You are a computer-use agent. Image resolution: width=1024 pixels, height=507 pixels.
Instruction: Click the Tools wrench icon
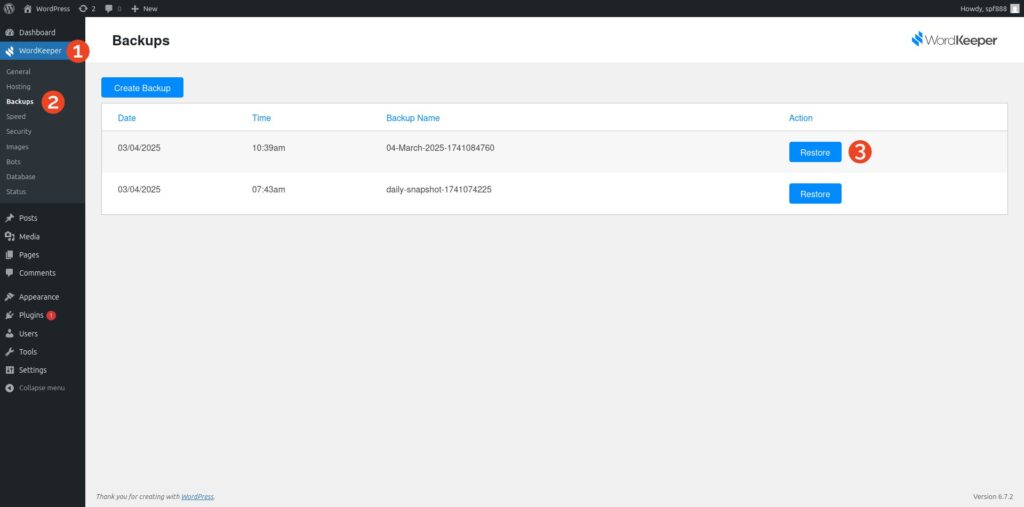tap(9, 352)
